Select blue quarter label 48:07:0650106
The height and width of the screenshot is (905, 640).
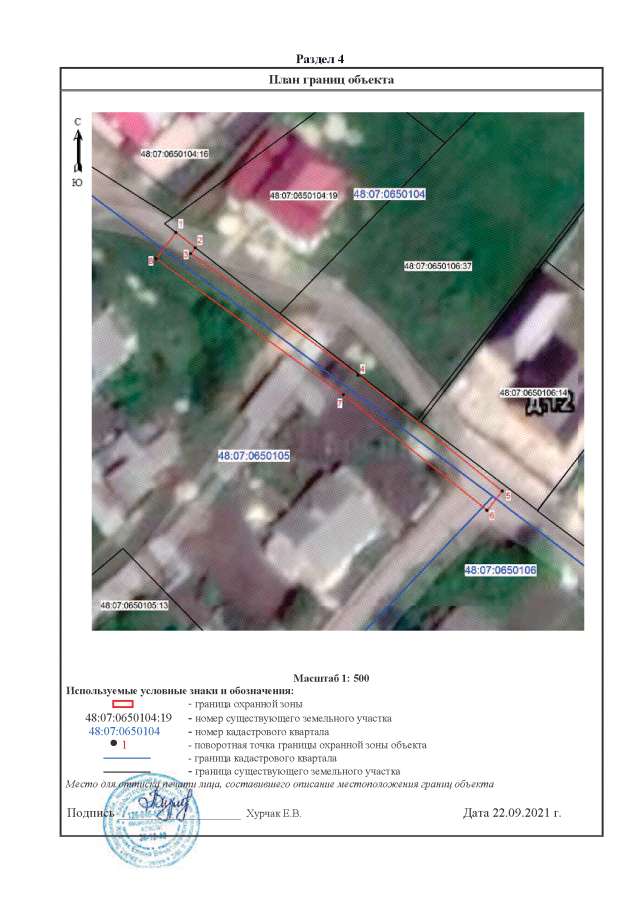pos(501,569)
